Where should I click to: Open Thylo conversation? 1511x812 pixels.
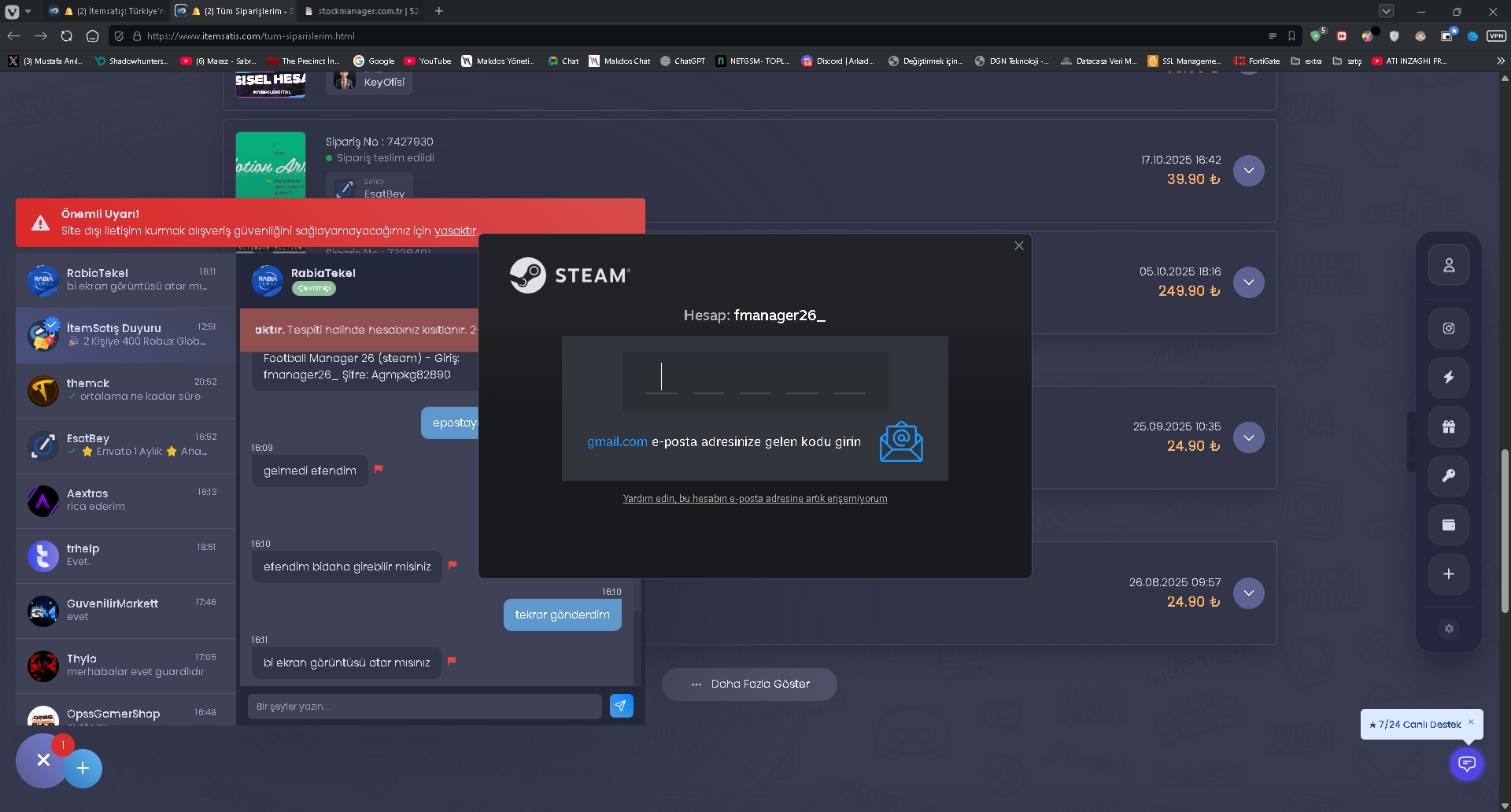coord(126,666)
